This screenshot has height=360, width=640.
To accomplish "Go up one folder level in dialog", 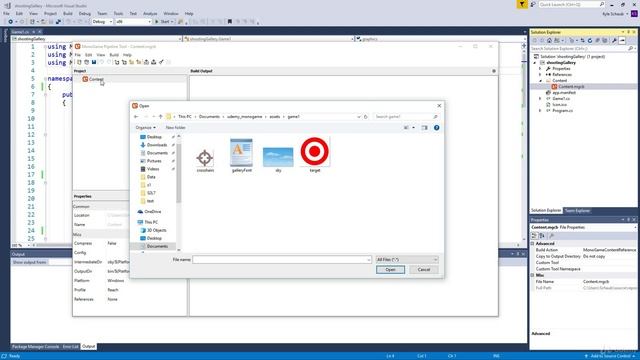I will (160, 117).
